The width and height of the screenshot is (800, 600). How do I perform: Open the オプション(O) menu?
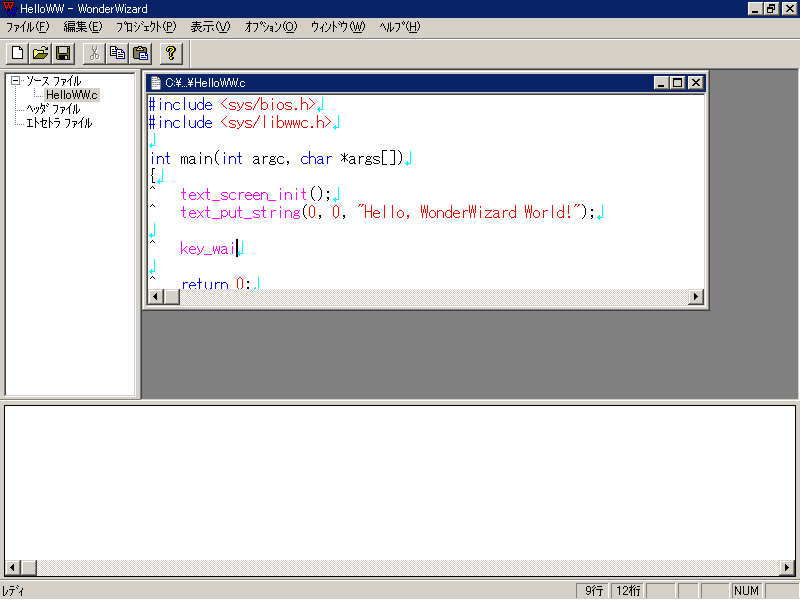270,27
